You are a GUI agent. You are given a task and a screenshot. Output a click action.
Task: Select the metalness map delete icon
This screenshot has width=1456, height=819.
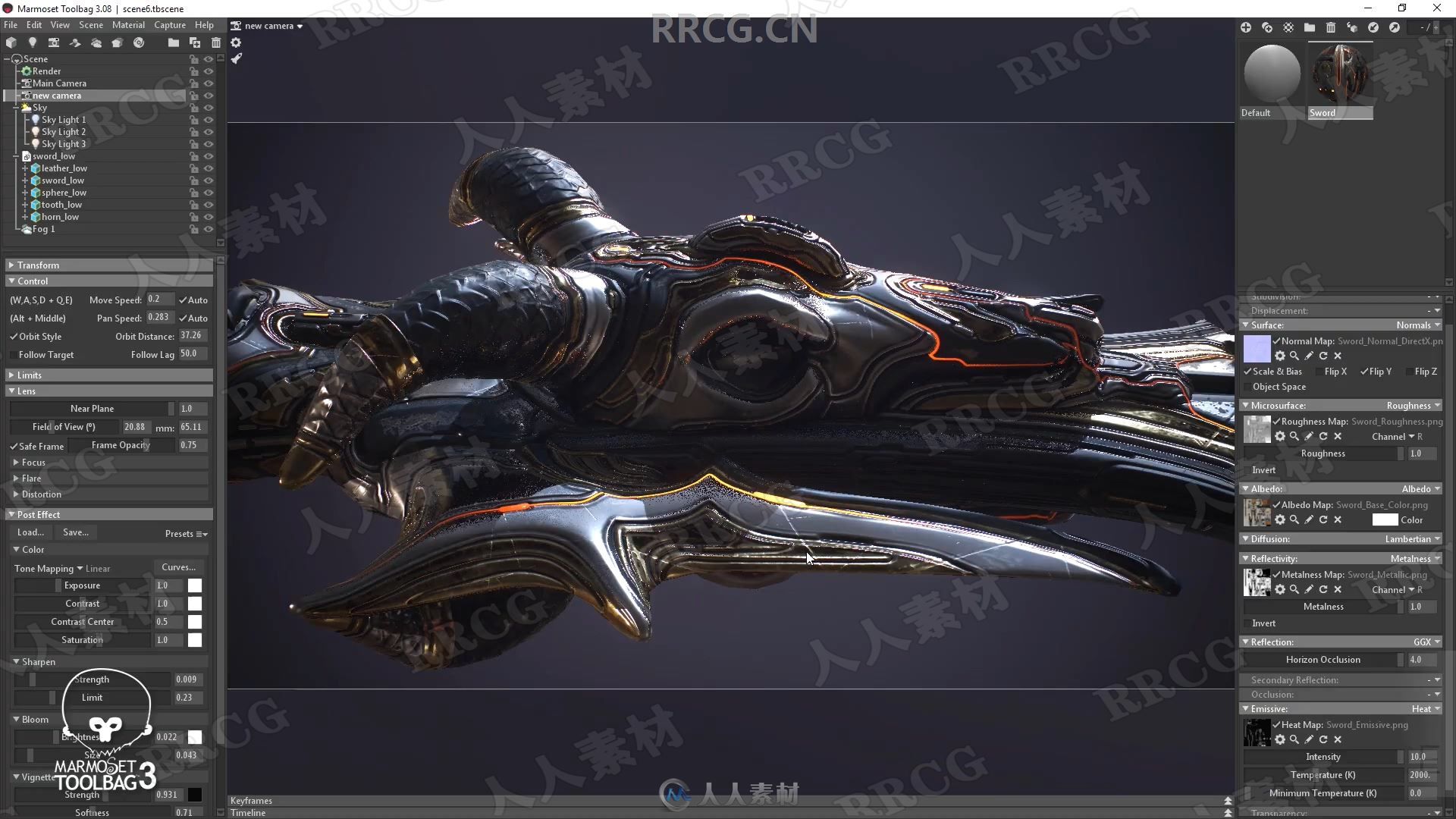[1336, 589]
